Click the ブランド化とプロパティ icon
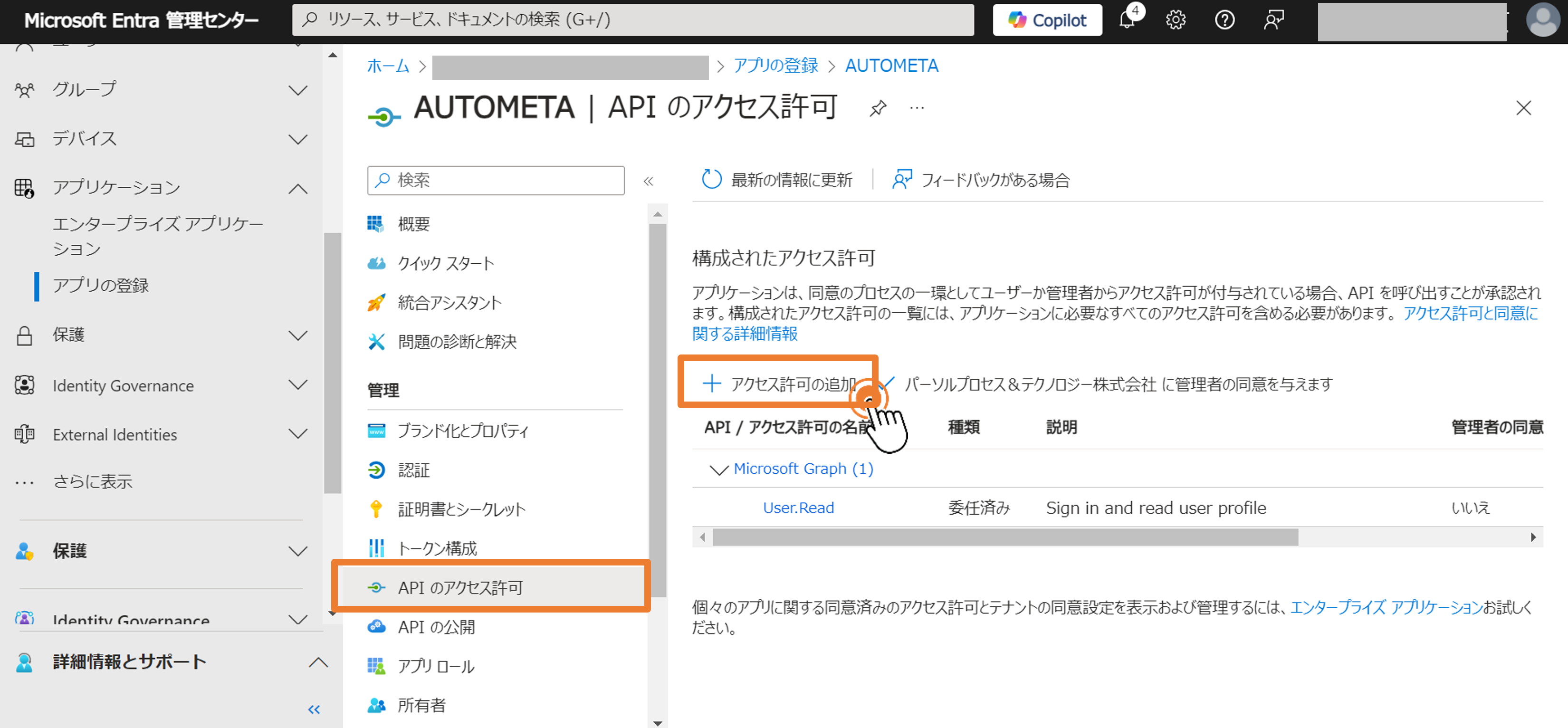Image resolution: width=1568 pixels, height=728 pixels. click(x=377, y=431)
